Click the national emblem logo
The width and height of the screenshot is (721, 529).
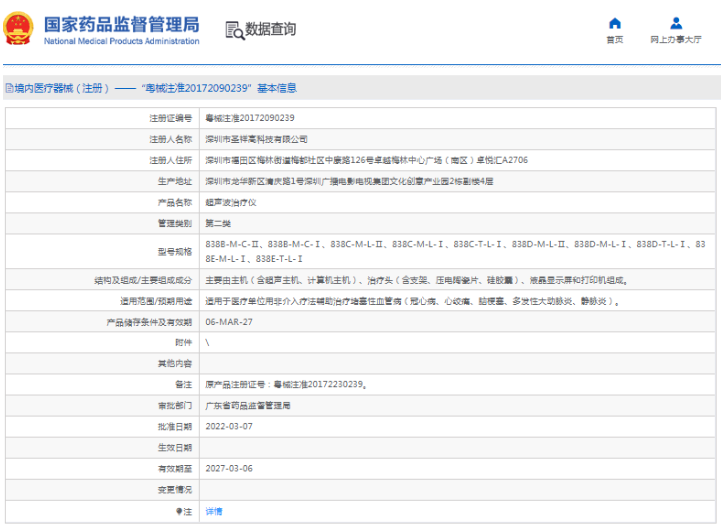[x=18, y=29]
